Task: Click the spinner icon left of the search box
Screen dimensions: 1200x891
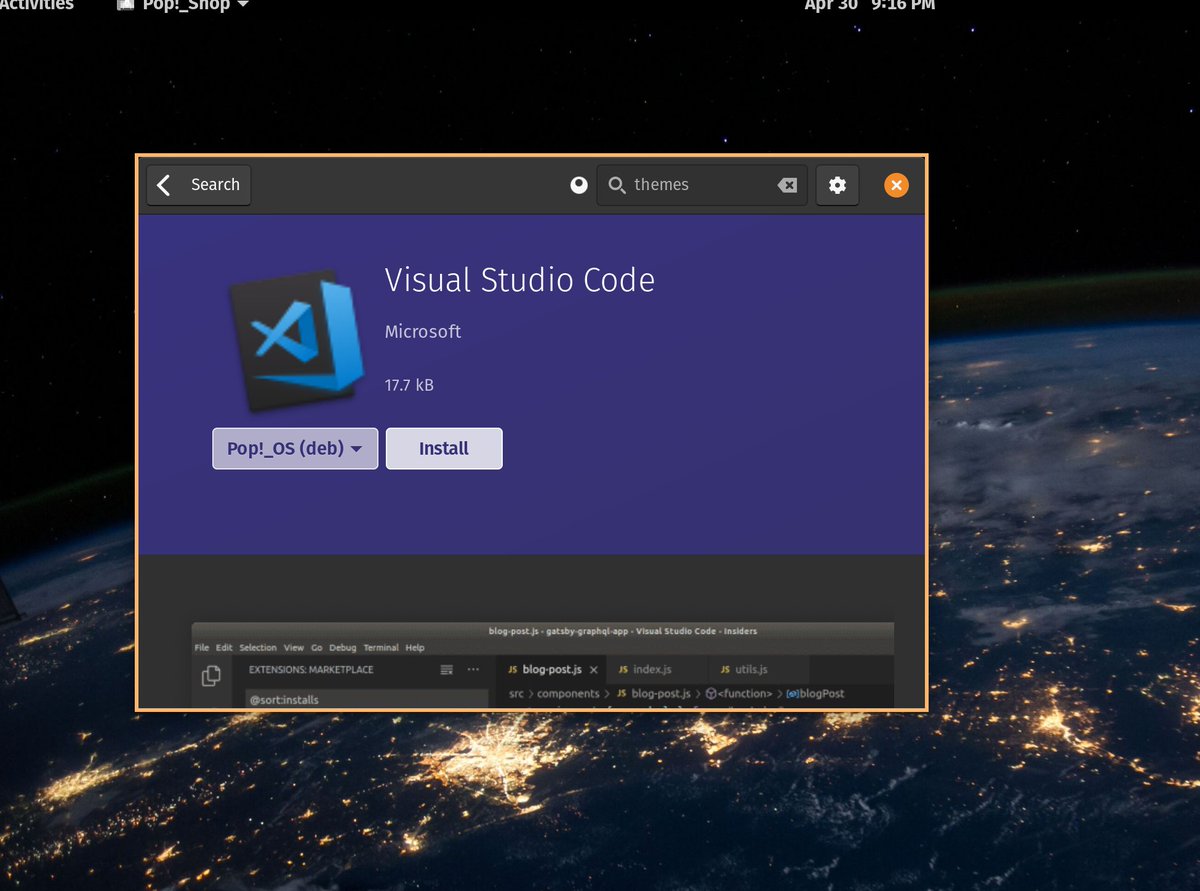Action: point(579,185)
